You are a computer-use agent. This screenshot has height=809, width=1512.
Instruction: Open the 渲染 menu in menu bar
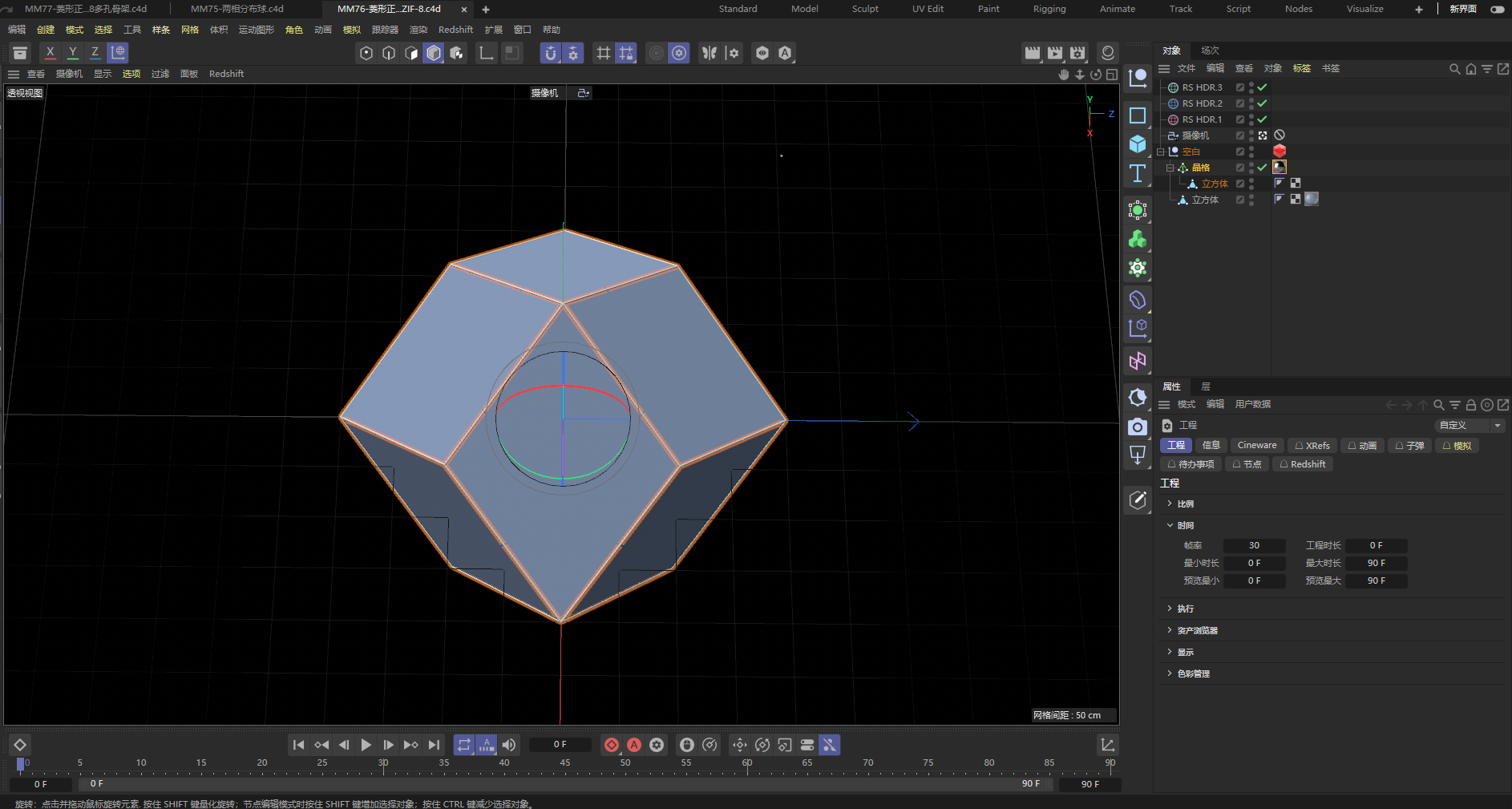click(418, 30)
